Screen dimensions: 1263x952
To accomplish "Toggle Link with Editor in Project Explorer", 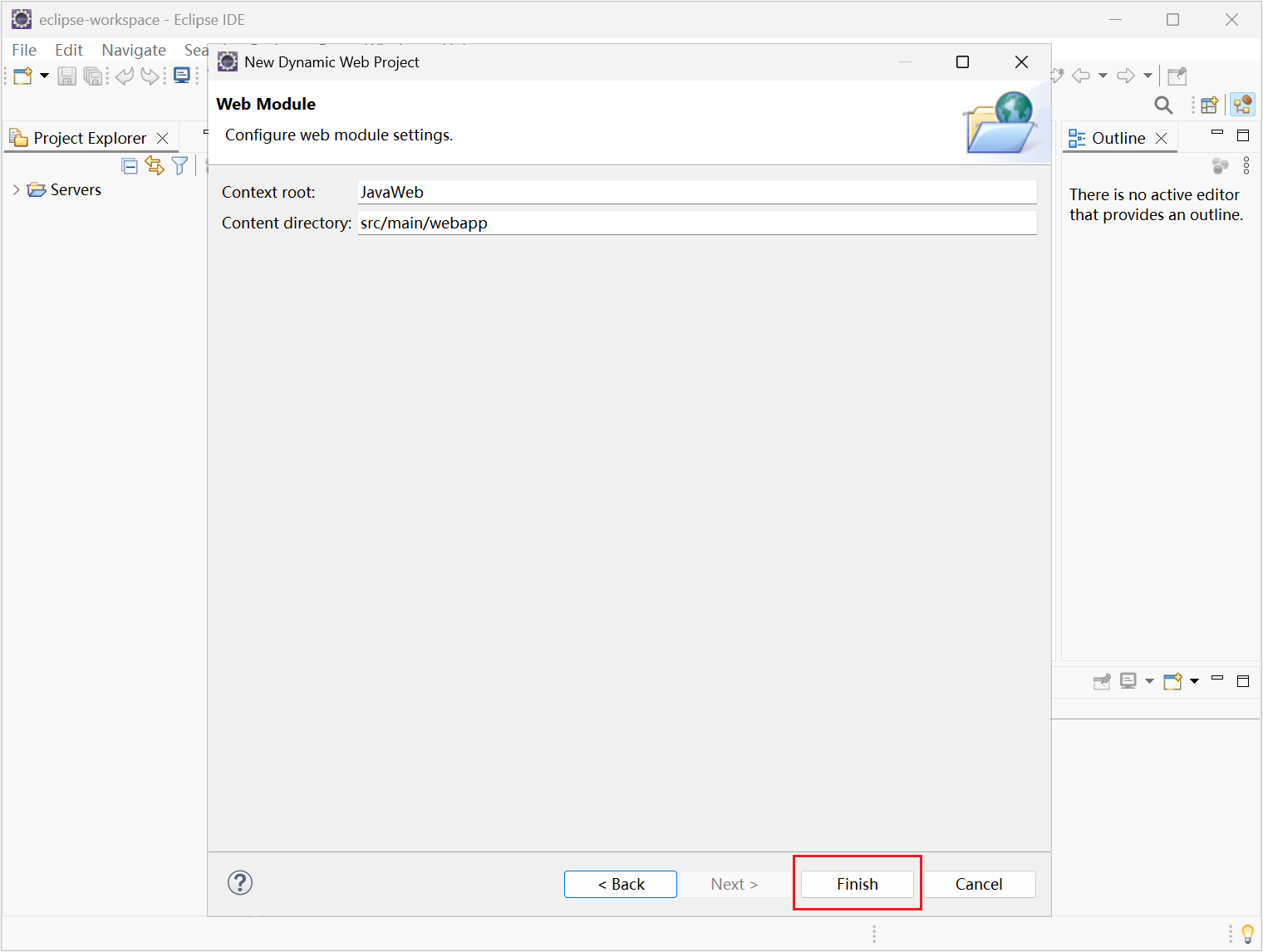I will (155, 165).
